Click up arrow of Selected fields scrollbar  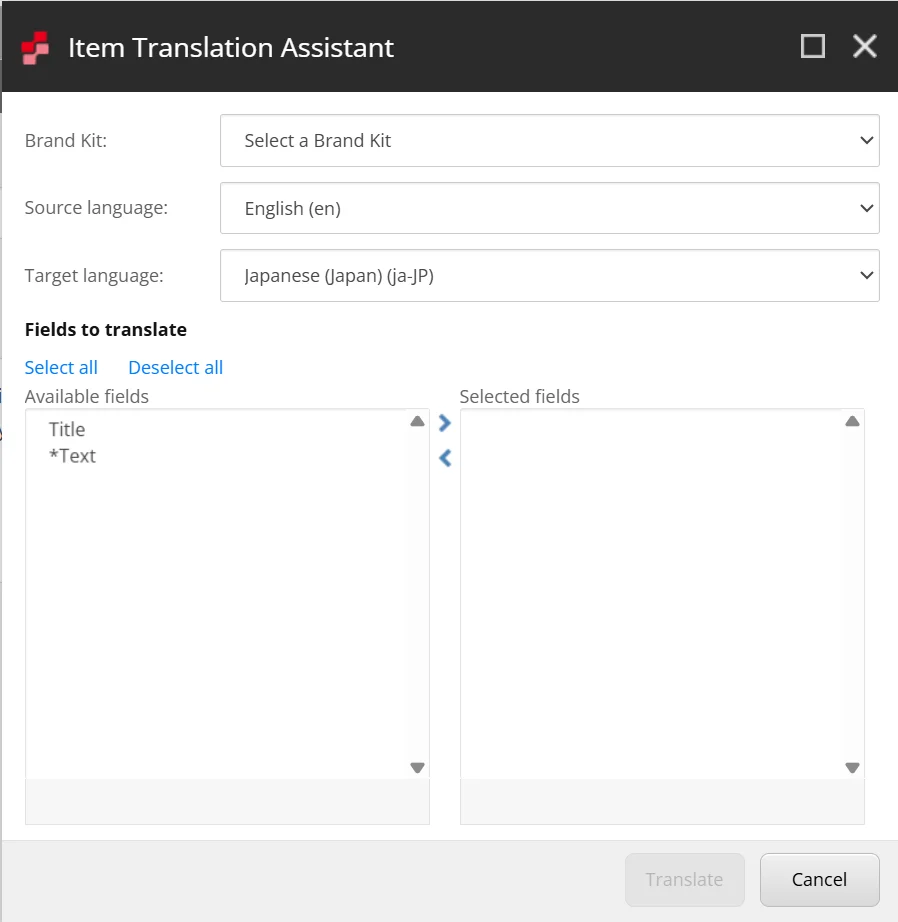pyautogui.click(x=852, y=421)
